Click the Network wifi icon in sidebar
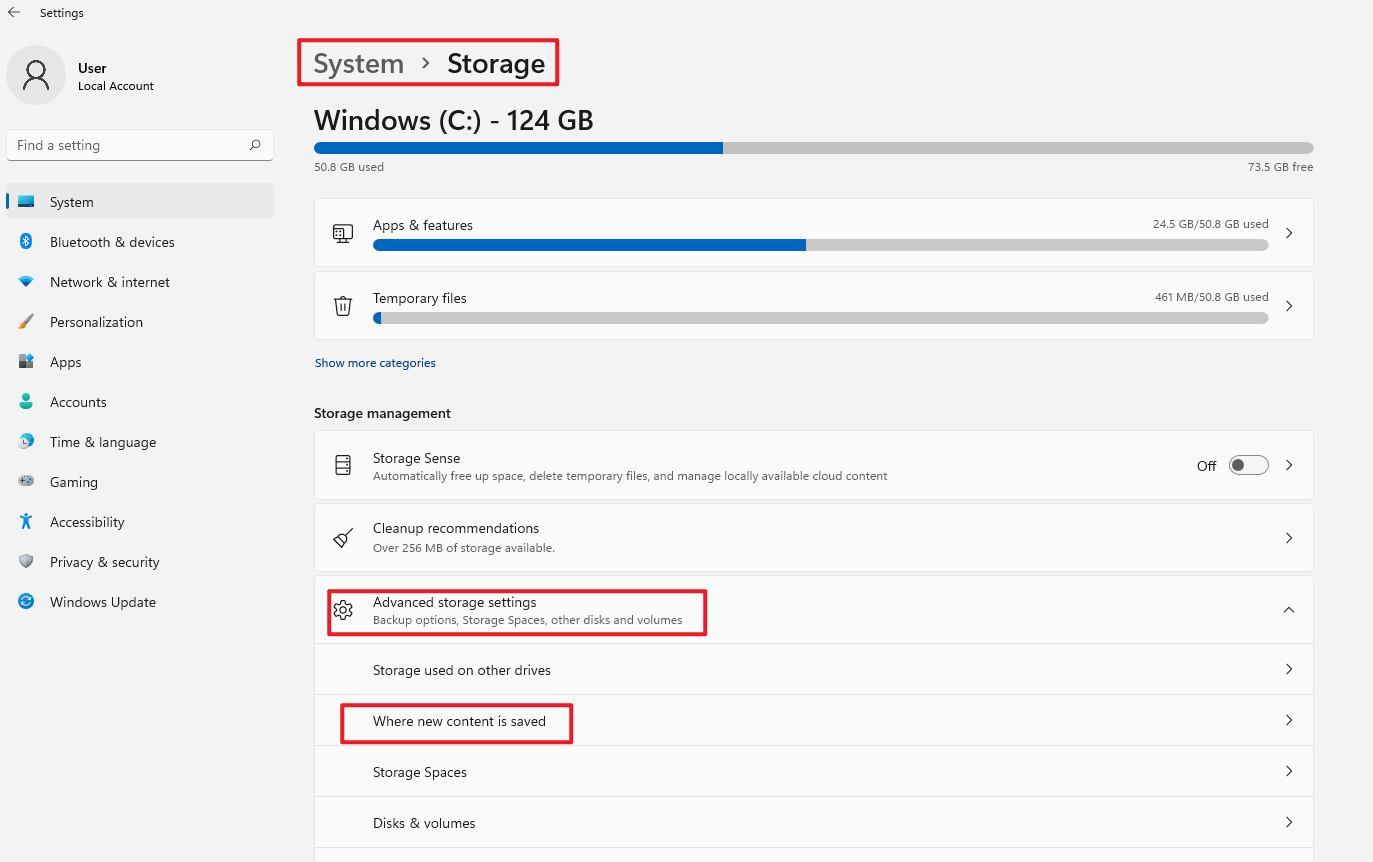This screenshot has width=1373, height=862. [26, 282]
